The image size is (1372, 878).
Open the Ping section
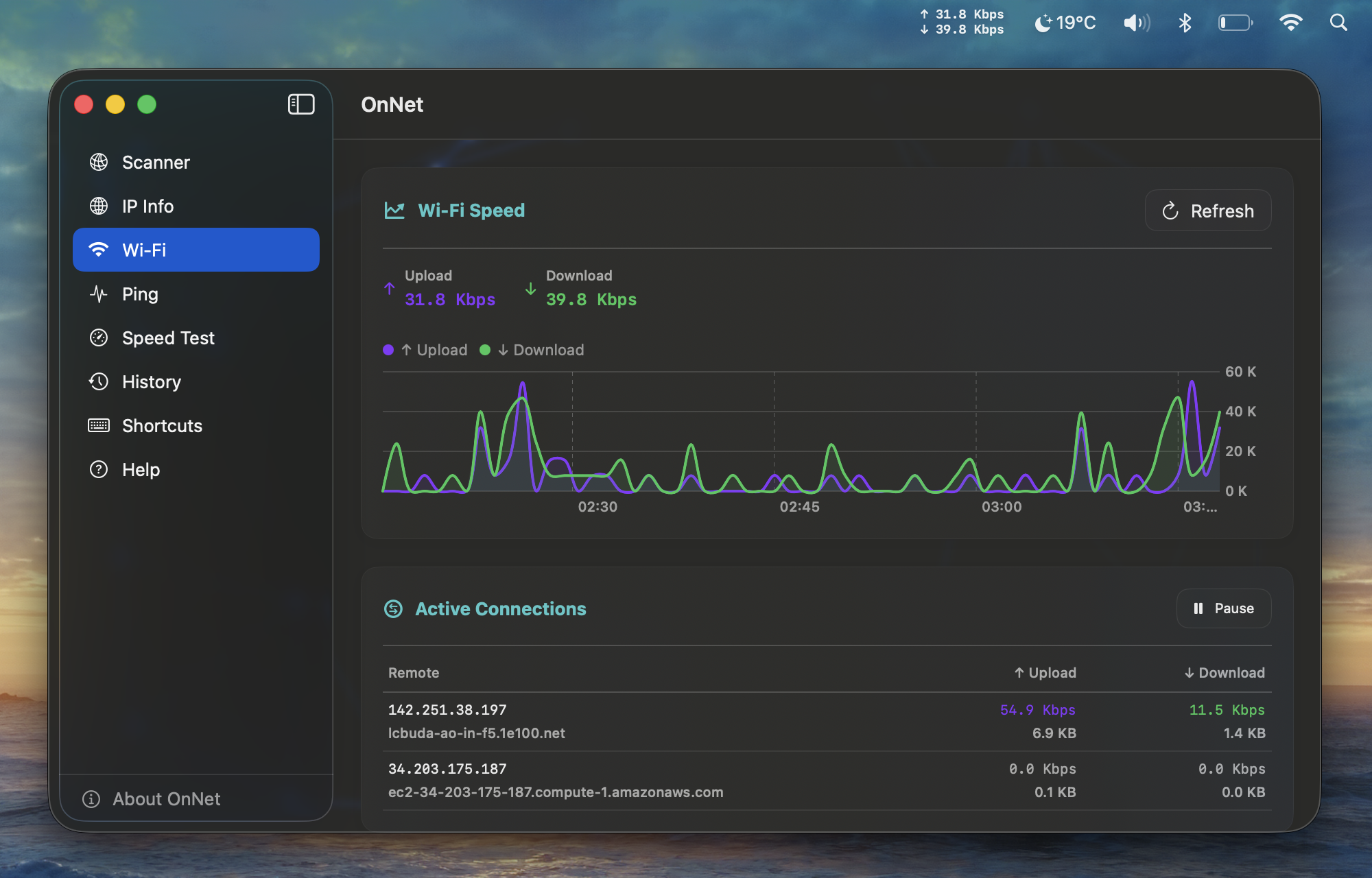pyautogui.click(x=196, y=294)
